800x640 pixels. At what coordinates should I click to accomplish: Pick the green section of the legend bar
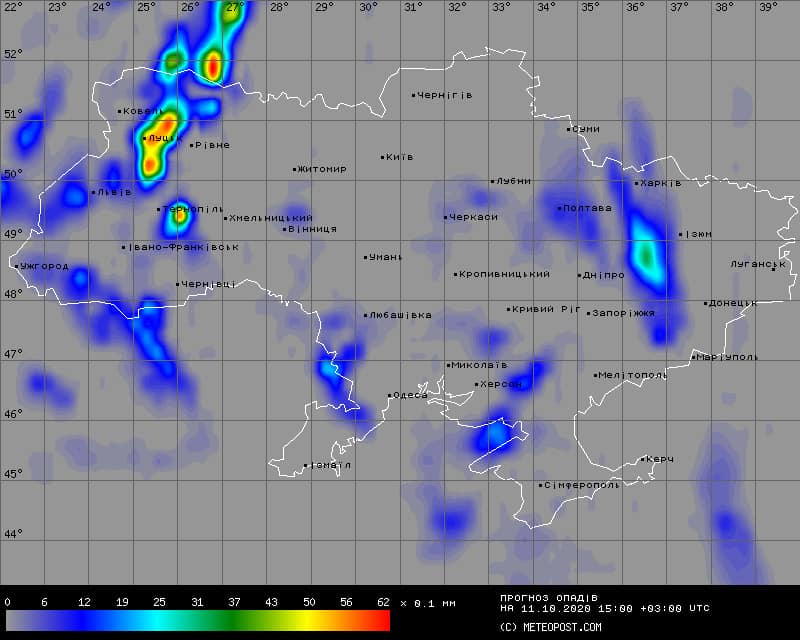[240, 621]
